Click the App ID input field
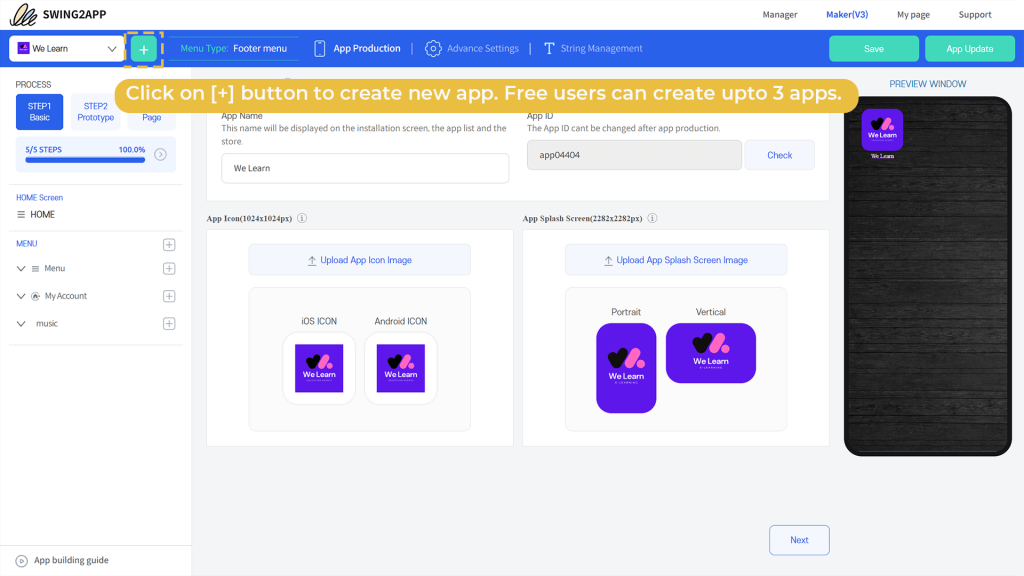This screenshot has height=576, width=1024. pyautogui.click(x=634, y=155)
